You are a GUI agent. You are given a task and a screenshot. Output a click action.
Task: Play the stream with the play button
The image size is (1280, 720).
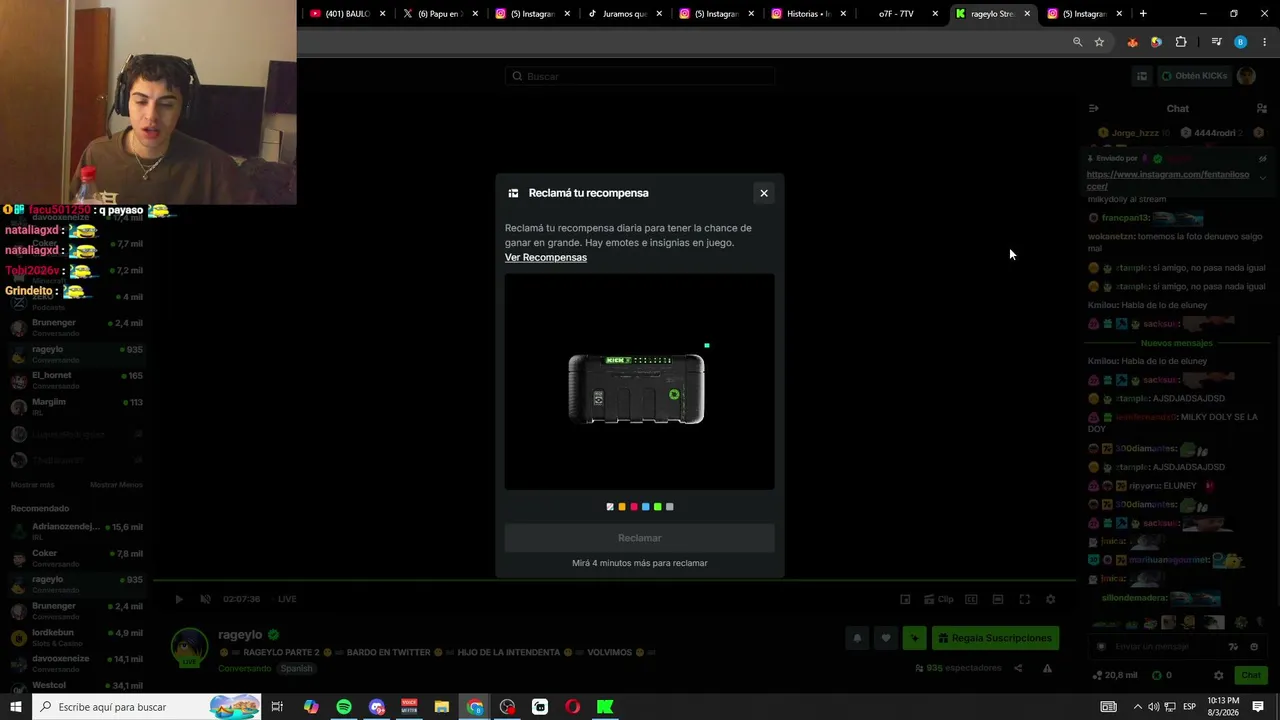click(179, 599)
